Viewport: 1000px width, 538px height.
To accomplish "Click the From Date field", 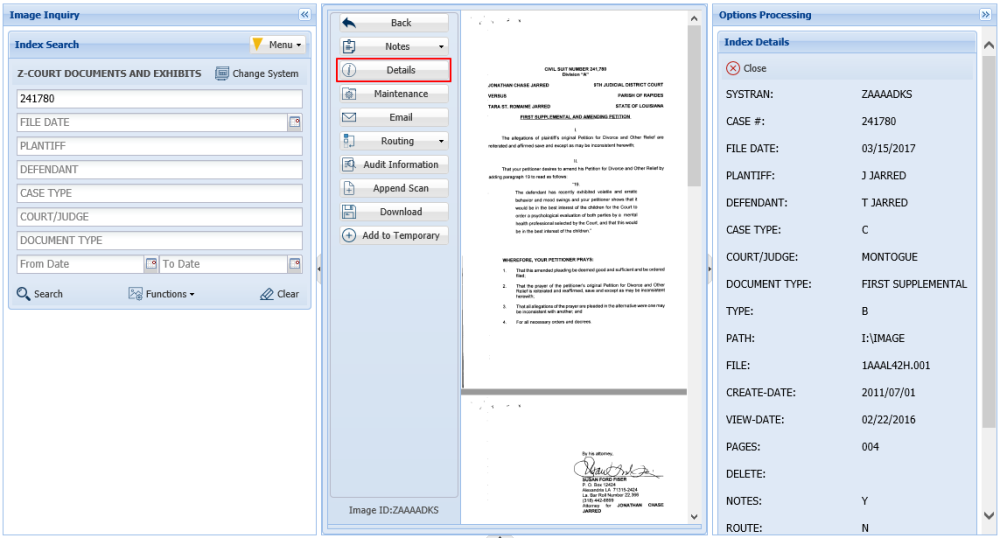I will tap(80, 264).
